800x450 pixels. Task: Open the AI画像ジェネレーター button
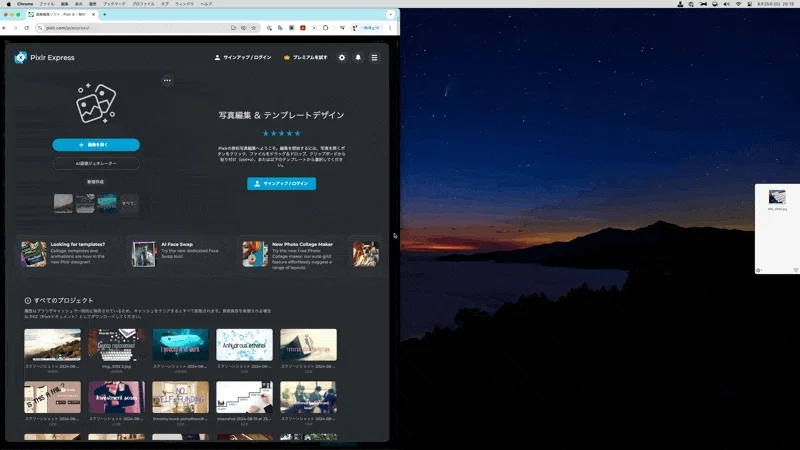click(96, 163)
